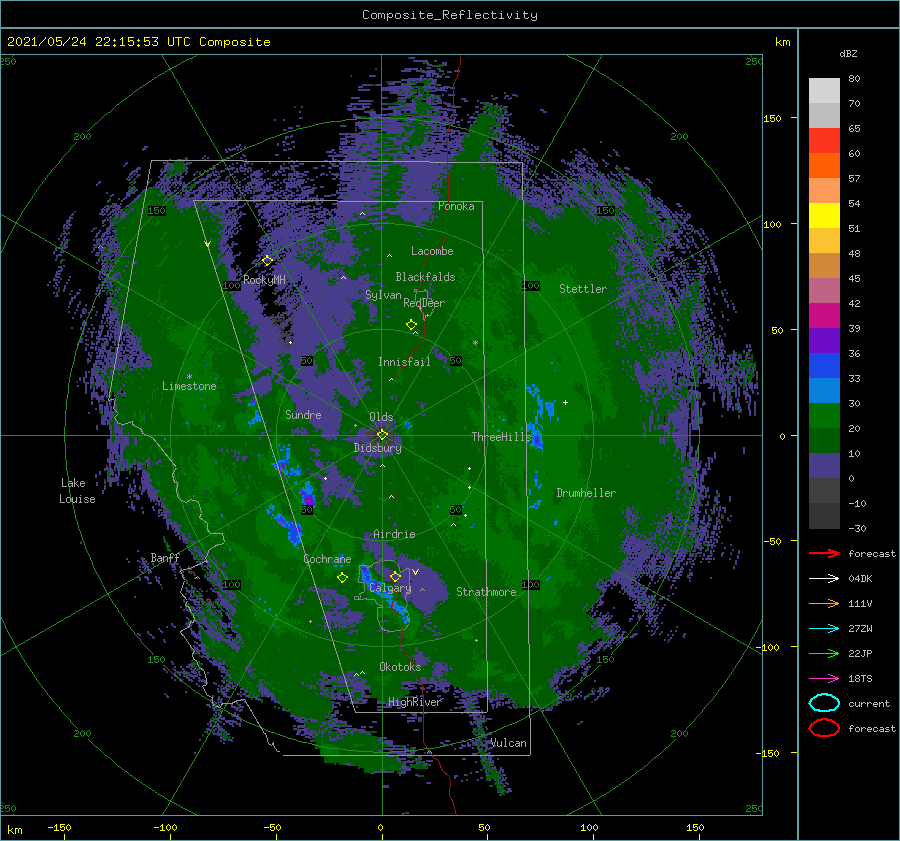This screenshot has height=841, width=900.
Task: Click the Calgary city label
Action: click(x=390, y=588)
